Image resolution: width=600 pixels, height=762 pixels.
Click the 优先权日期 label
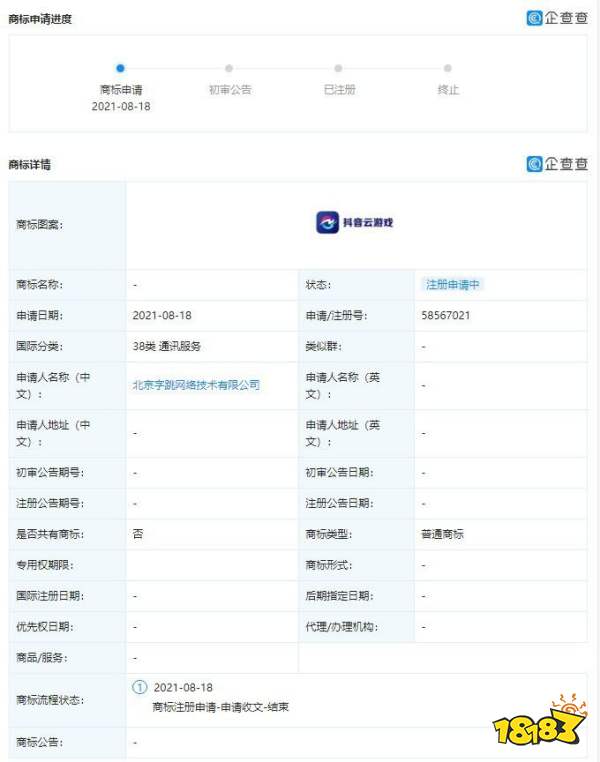[x=45, y=627]
